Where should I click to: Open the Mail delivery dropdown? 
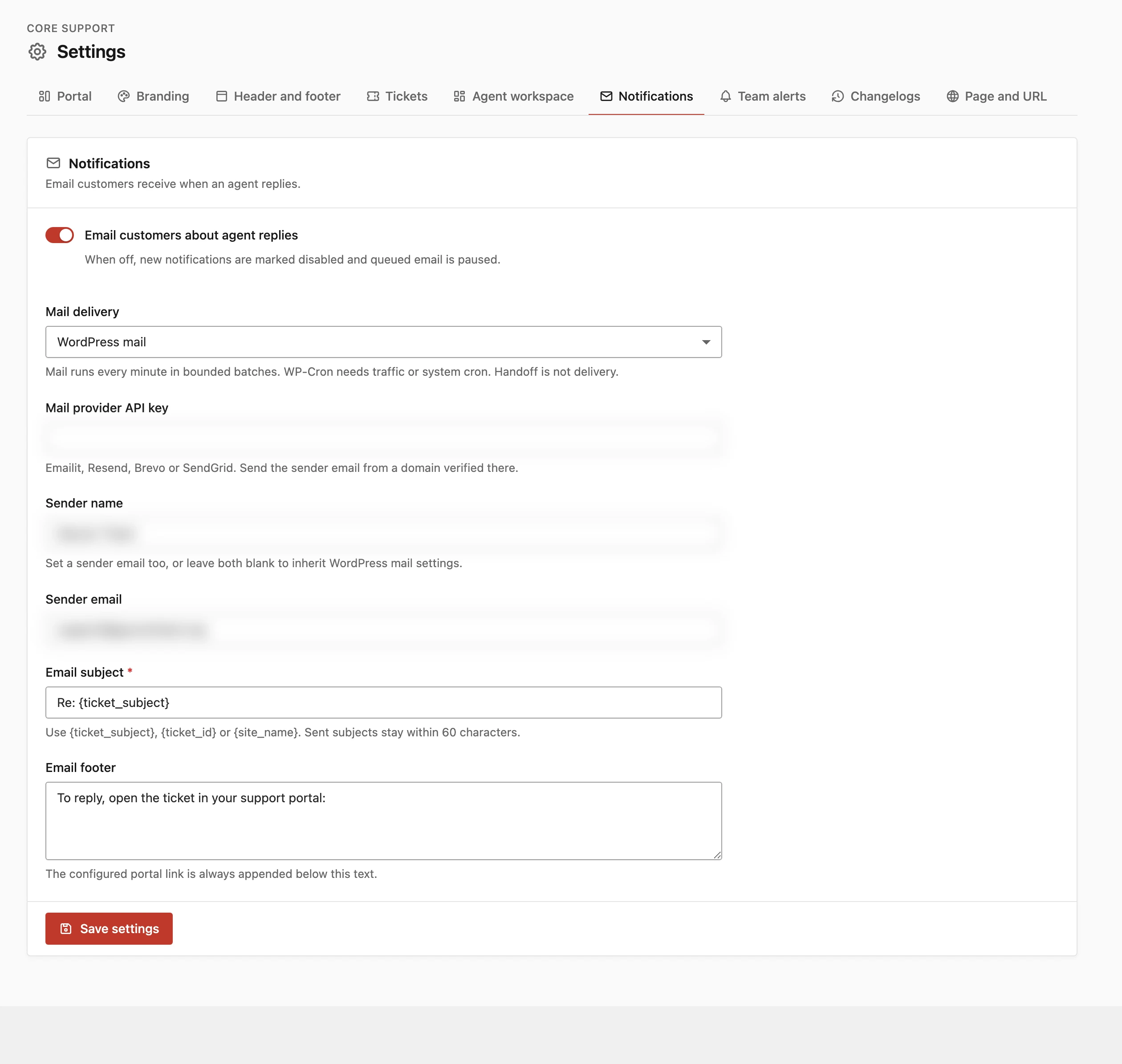pyautogui.click(x=383, y=342)
